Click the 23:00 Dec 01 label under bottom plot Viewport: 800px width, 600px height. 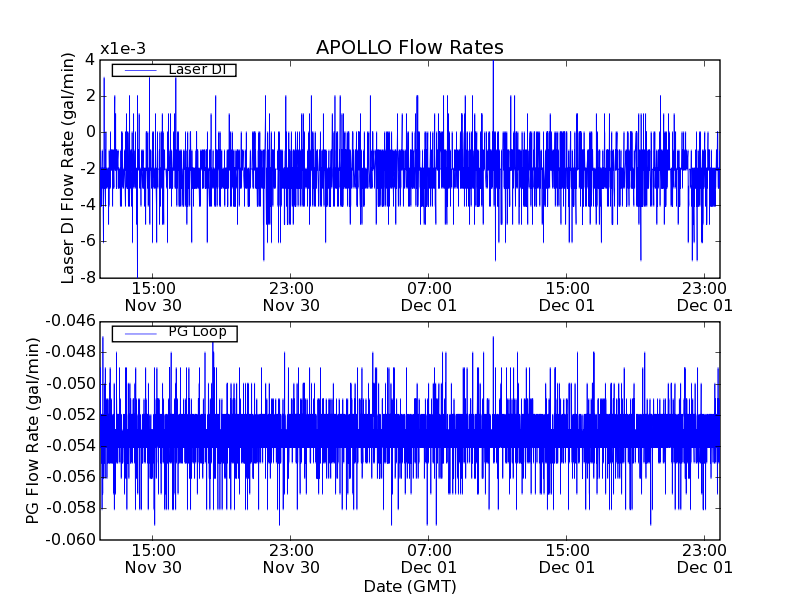[x=705, y=558]
